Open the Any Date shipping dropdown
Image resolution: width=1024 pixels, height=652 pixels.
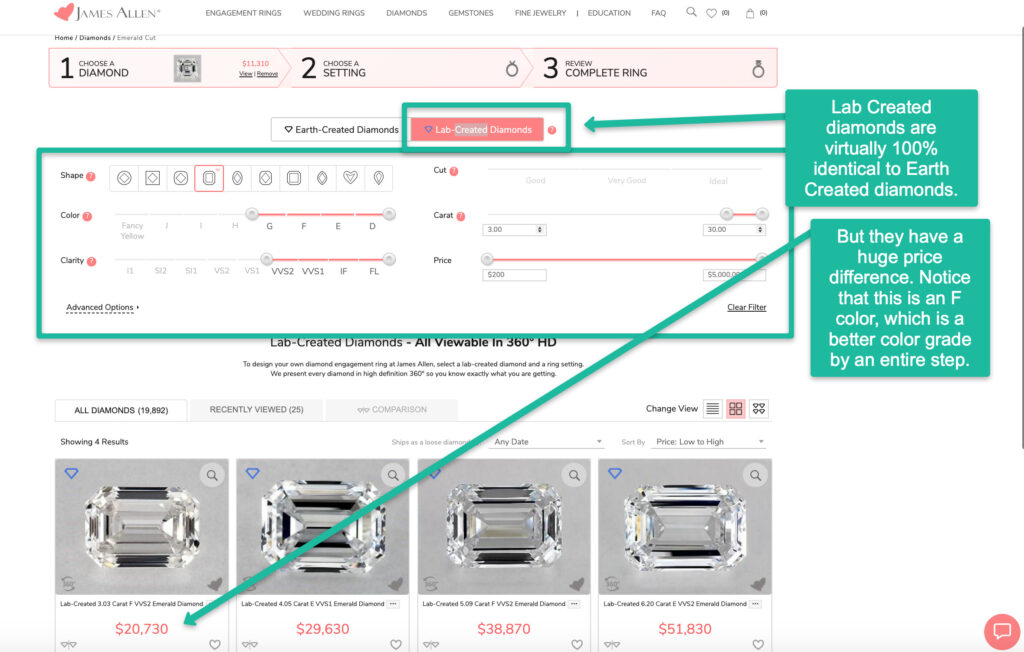coord(548,441)
